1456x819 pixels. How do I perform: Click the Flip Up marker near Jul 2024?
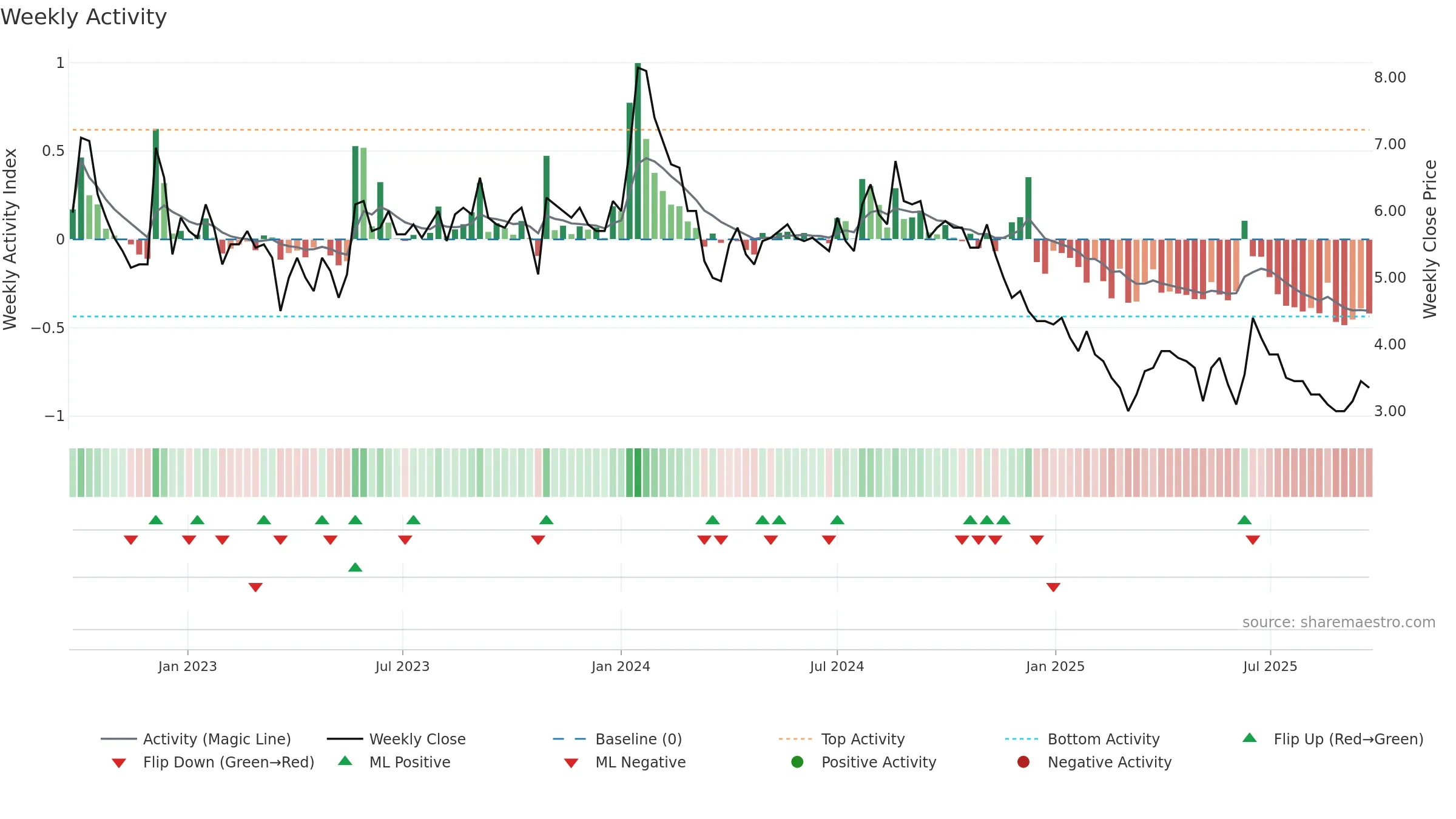tap(837, 520)
